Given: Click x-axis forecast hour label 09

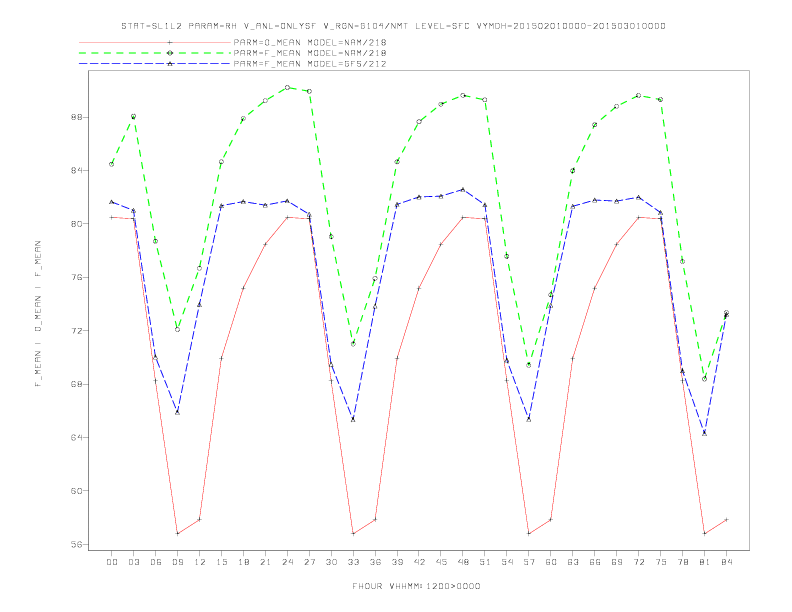Looking at the screenshot, I should (x=177, y=562).
